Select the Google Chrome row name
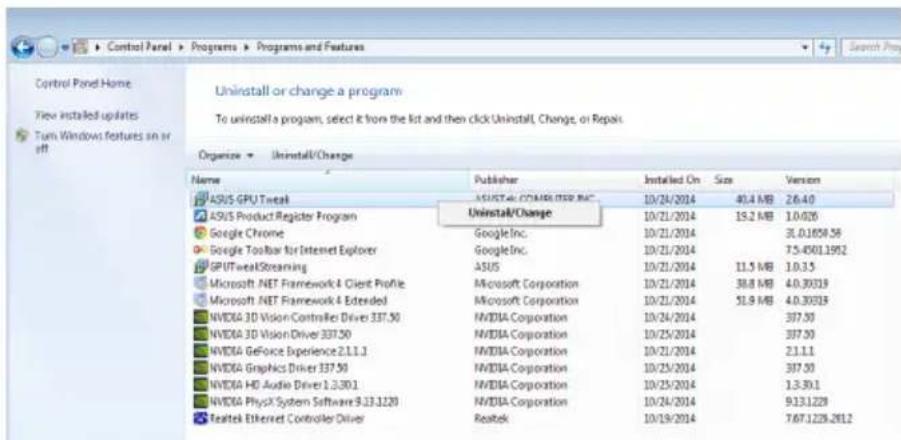The image size is (901, 440). [x=247, y=233]
